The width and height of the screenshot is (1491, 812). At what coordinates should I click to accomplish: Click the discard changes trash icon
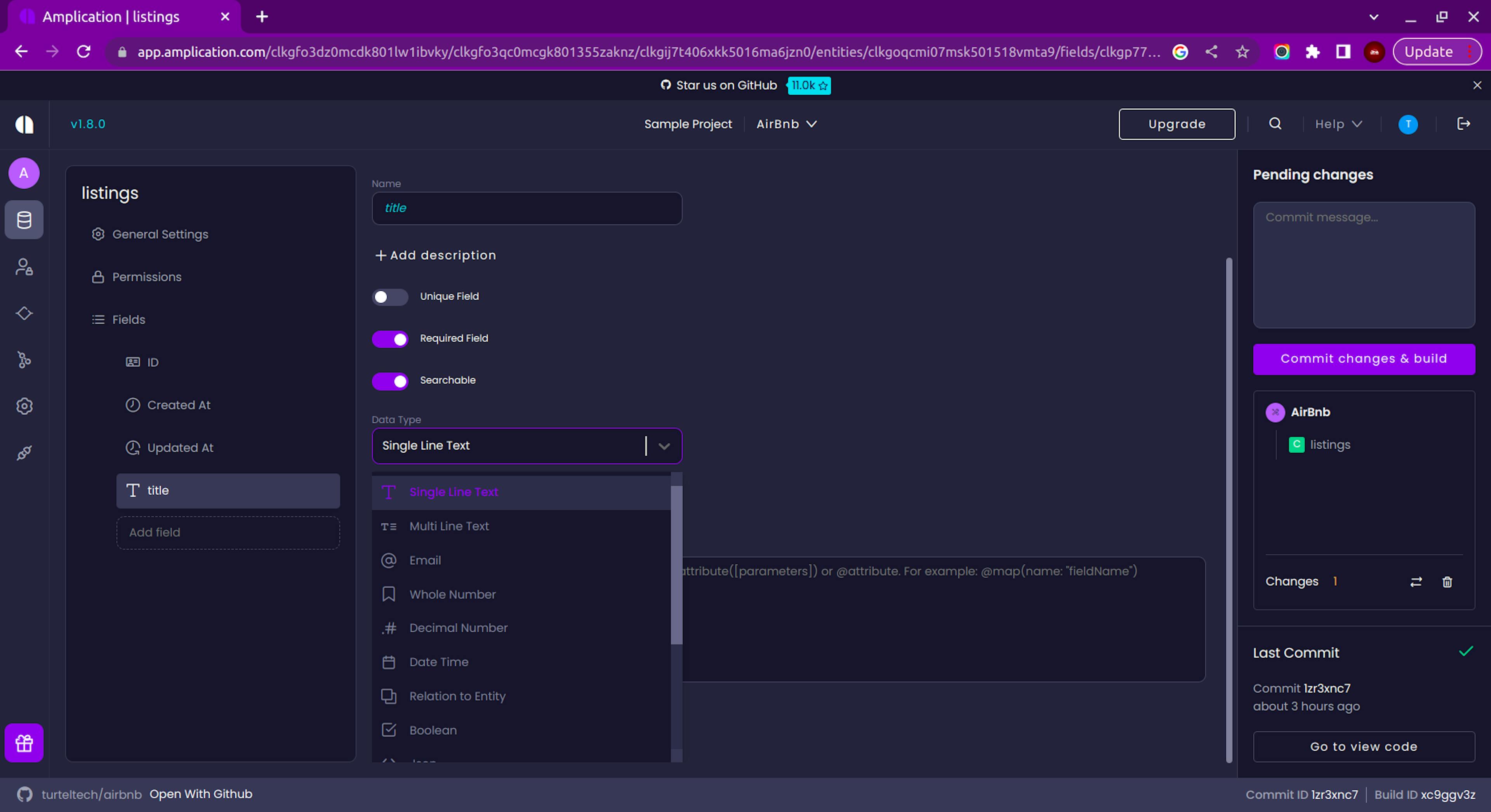(x=1448, y=582)
